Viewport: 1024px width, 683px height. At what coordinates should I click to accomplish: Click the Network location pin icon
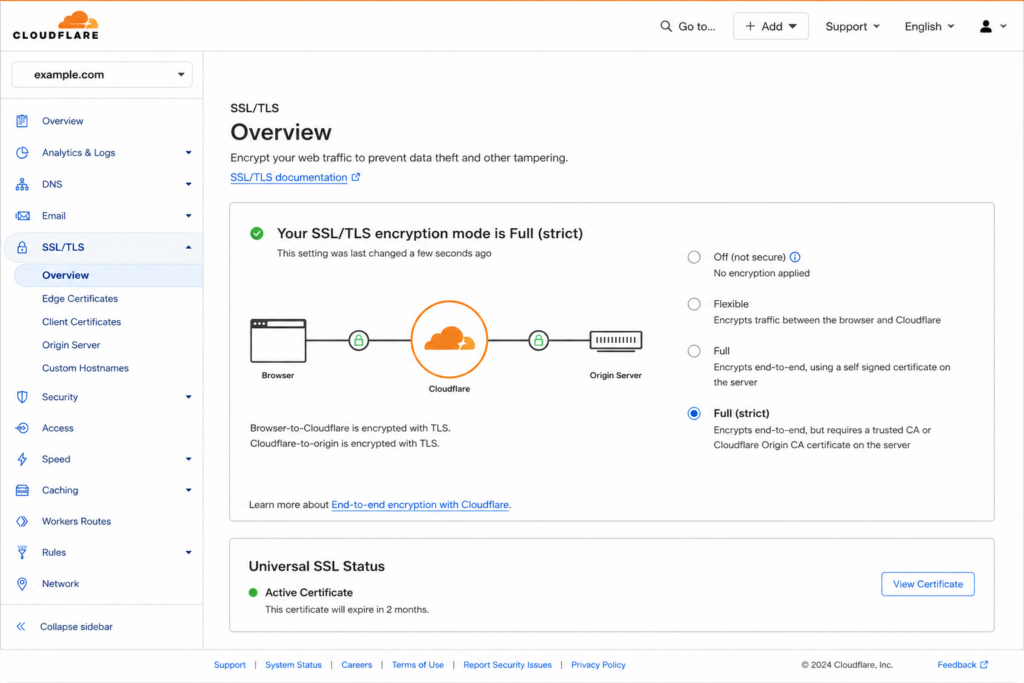coord(22,584)
